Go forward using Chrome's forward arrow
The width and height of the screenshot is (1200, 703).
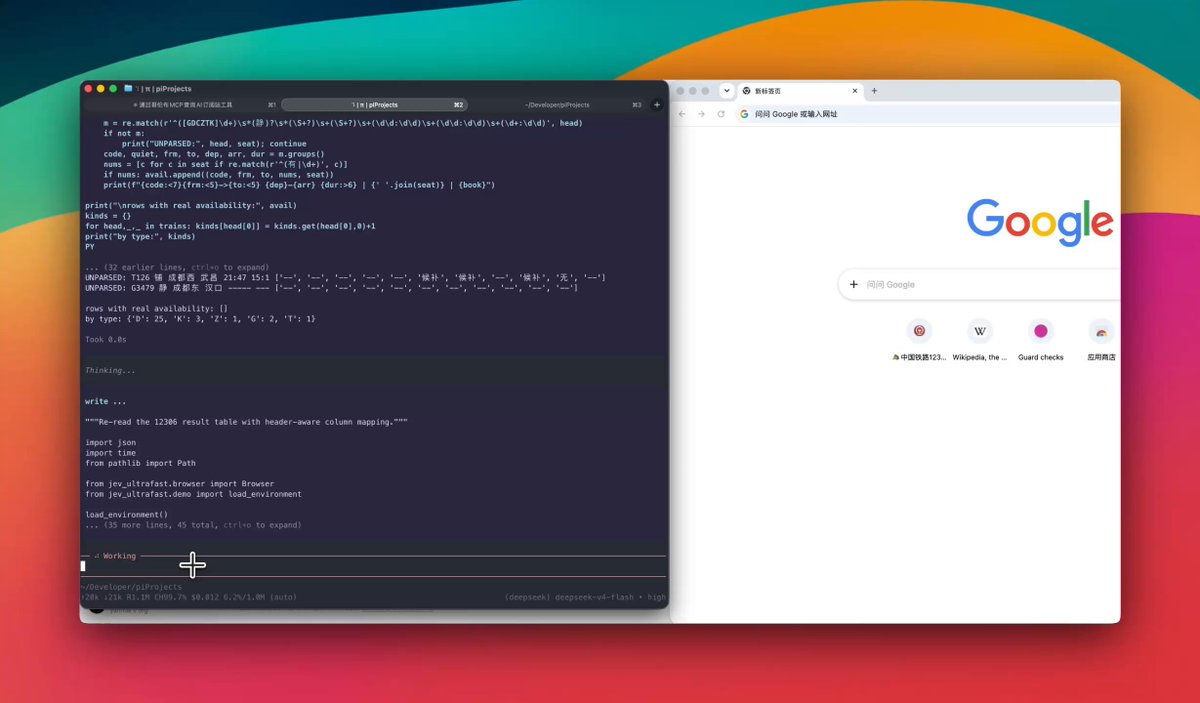point(701,114)
